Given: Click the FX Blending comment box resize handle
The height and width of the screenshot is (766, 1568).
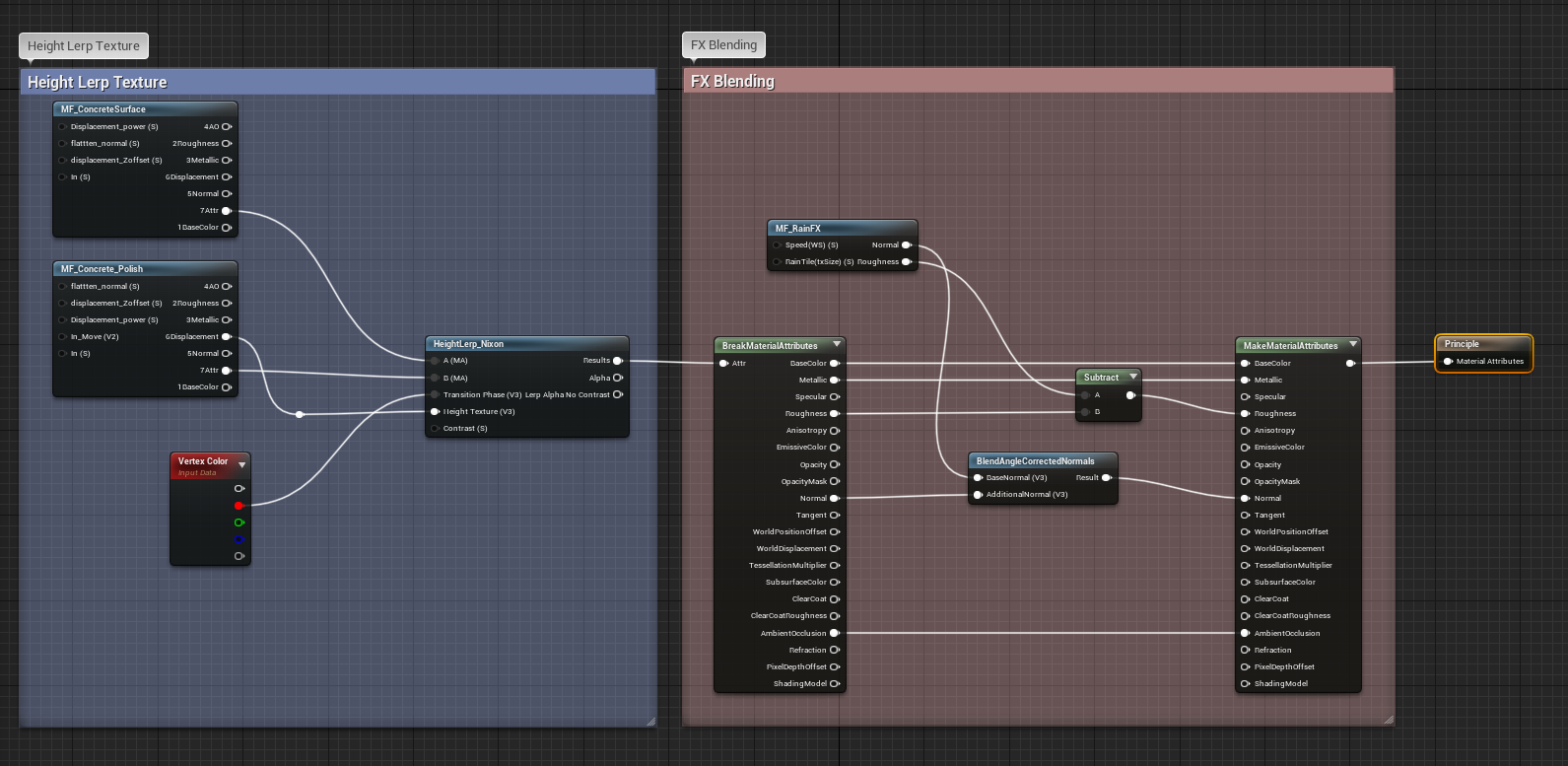Looking at the screenshot, I should [1389, 720].
